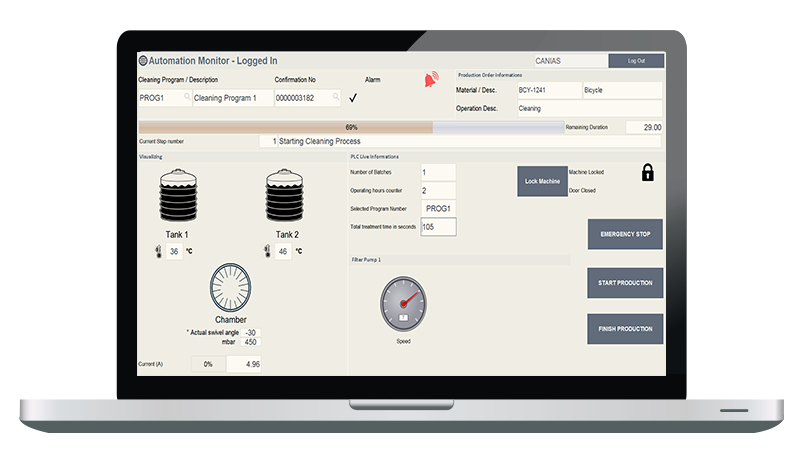The width and height of the screenshot is (800, 457).
Task: Open the PROG1 cleaning program lookup
Action: (x=184, y=98)
